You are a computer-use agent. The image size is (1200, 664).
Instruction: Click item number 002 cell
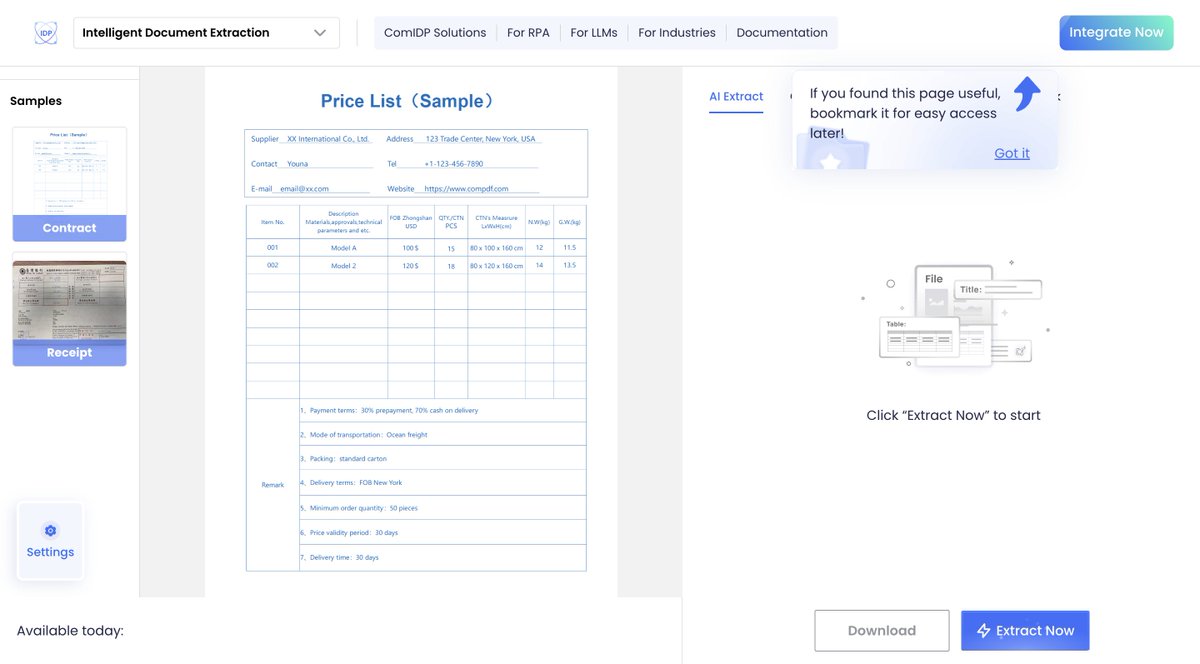tap(272, 266)
